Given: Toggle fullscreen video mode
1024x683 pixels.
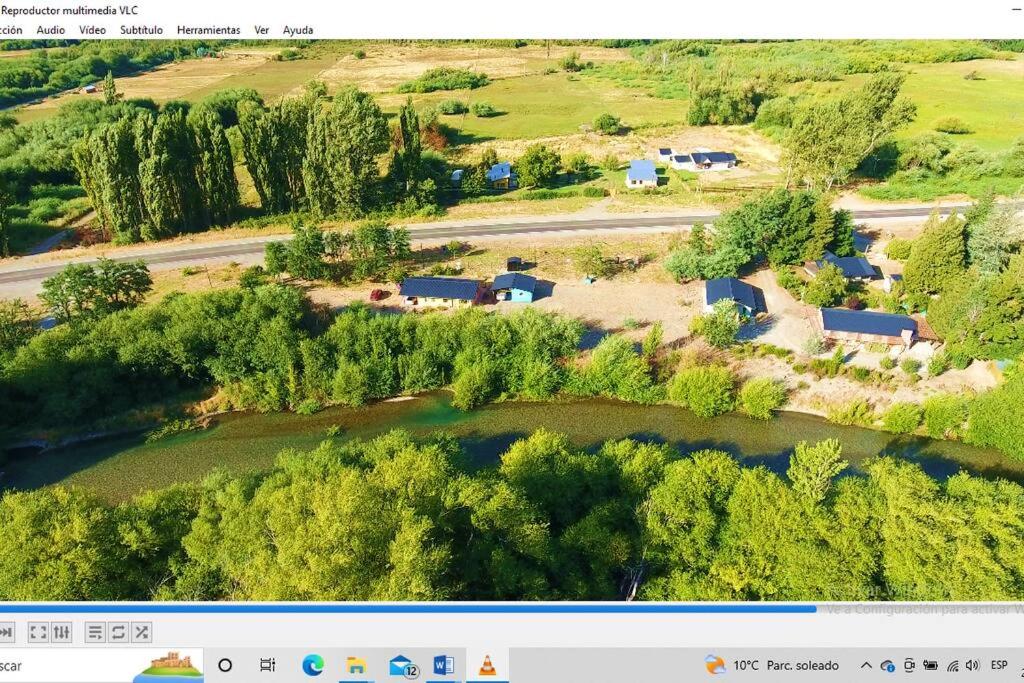Looking at the screenshot, I should (x=38, y=632).
